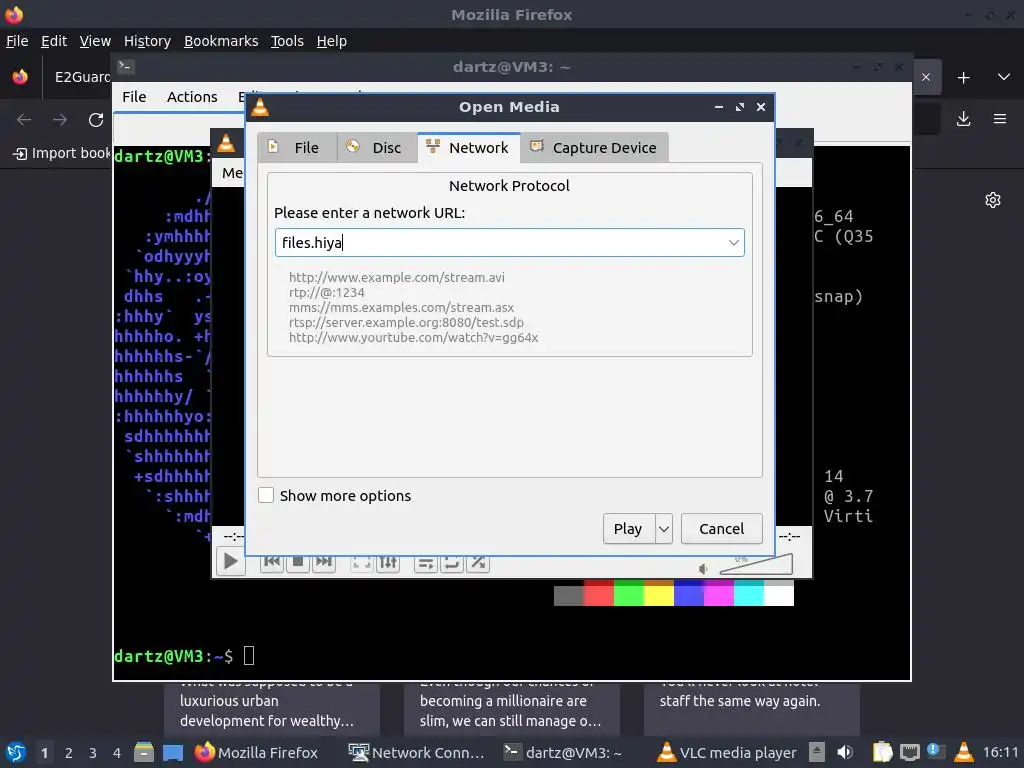This screenshot has width=1024, height=768.
Task: Open extended settings equalizer icon in VLC
Action: coord(388,562)
